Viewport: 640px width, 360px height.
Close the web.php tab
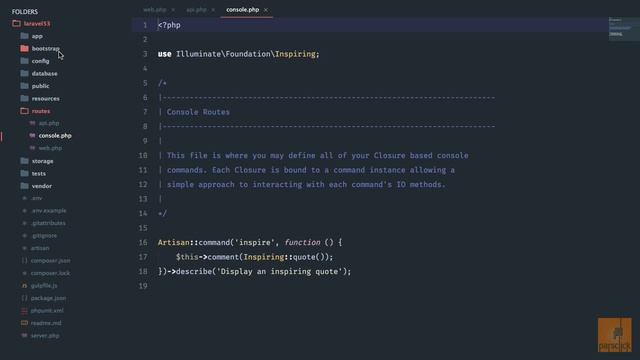click(x=173, y=10)
